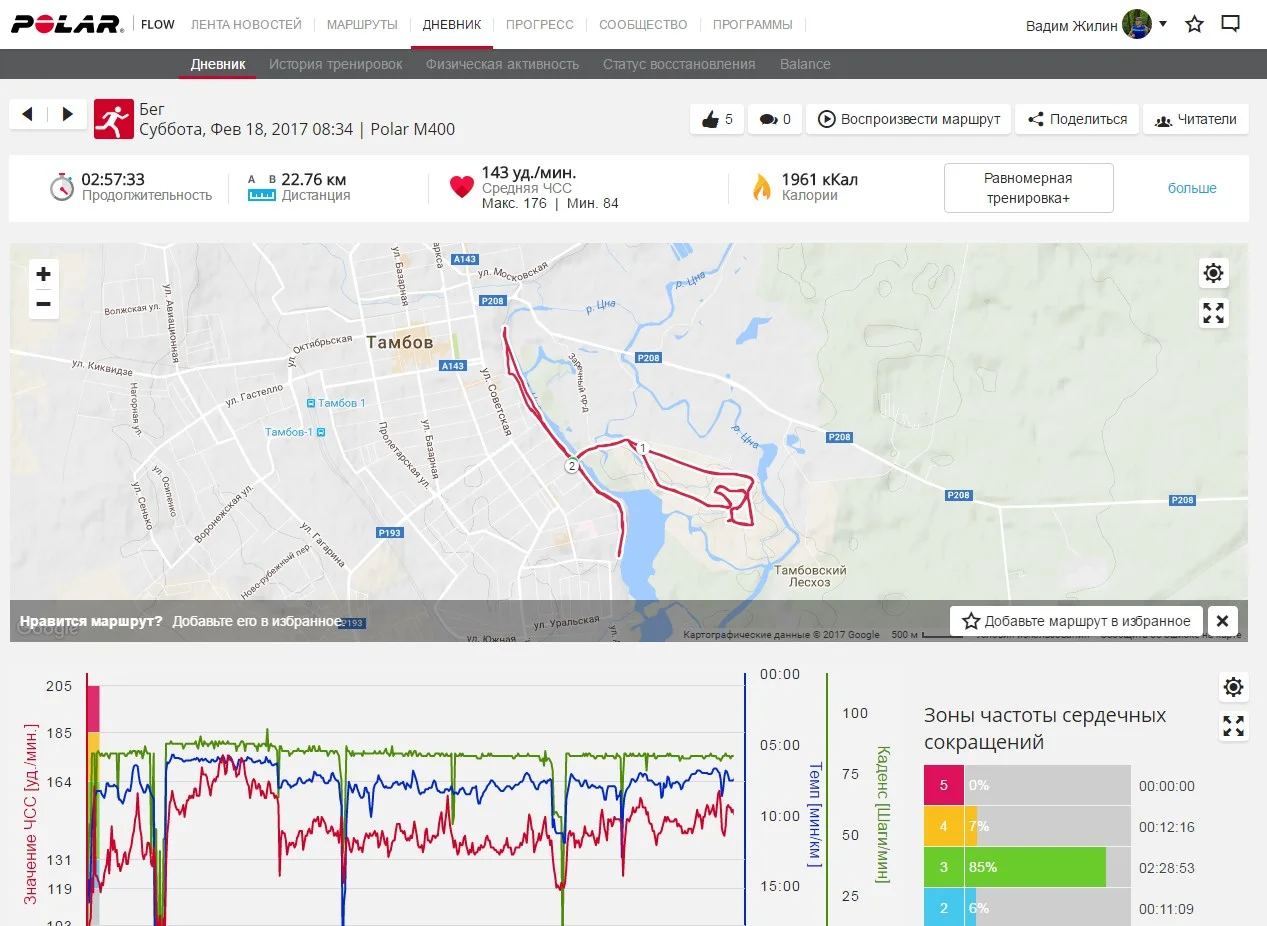Go to the previous training session arrow

pos(28,114)
